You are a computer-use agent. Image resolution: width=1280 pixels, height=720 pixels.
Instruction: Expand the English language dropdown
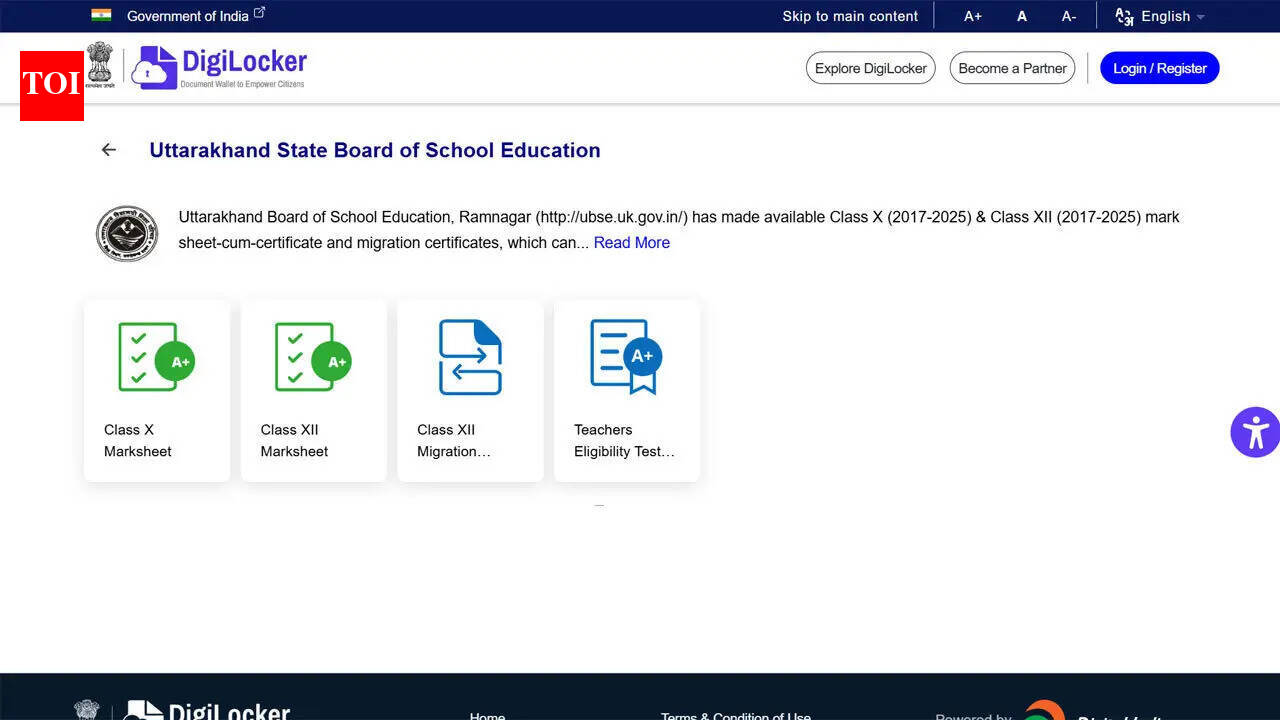(1166, 16)
